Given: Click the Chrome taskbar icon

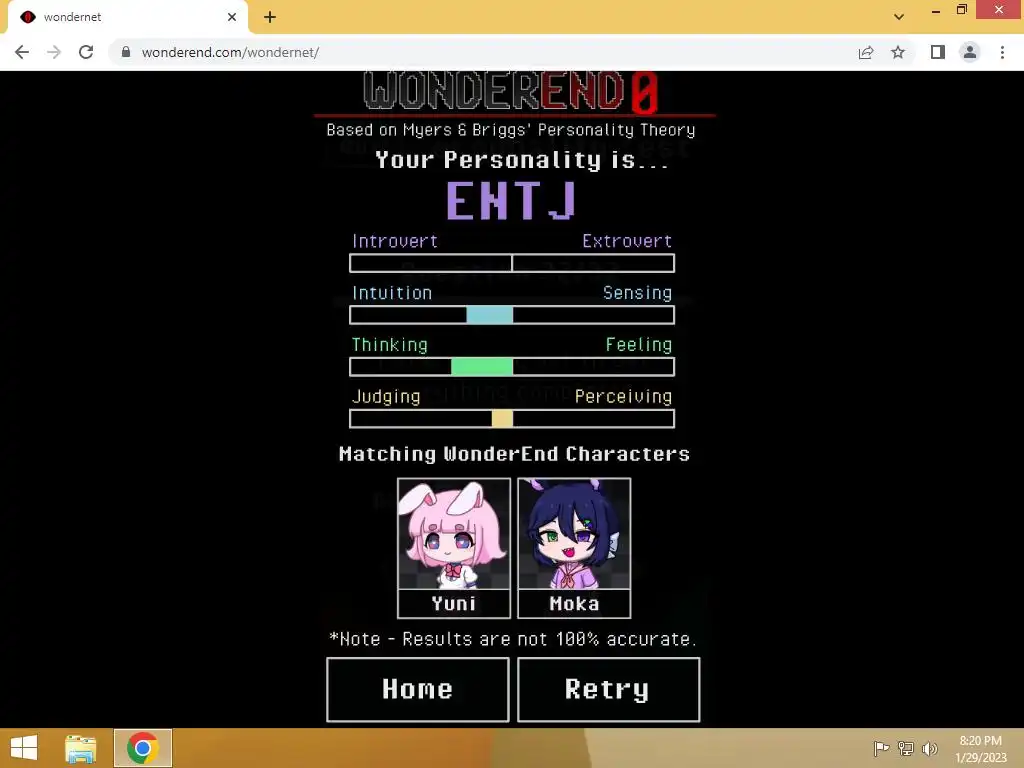Looking at the screenshot, I should coord(143,748).
